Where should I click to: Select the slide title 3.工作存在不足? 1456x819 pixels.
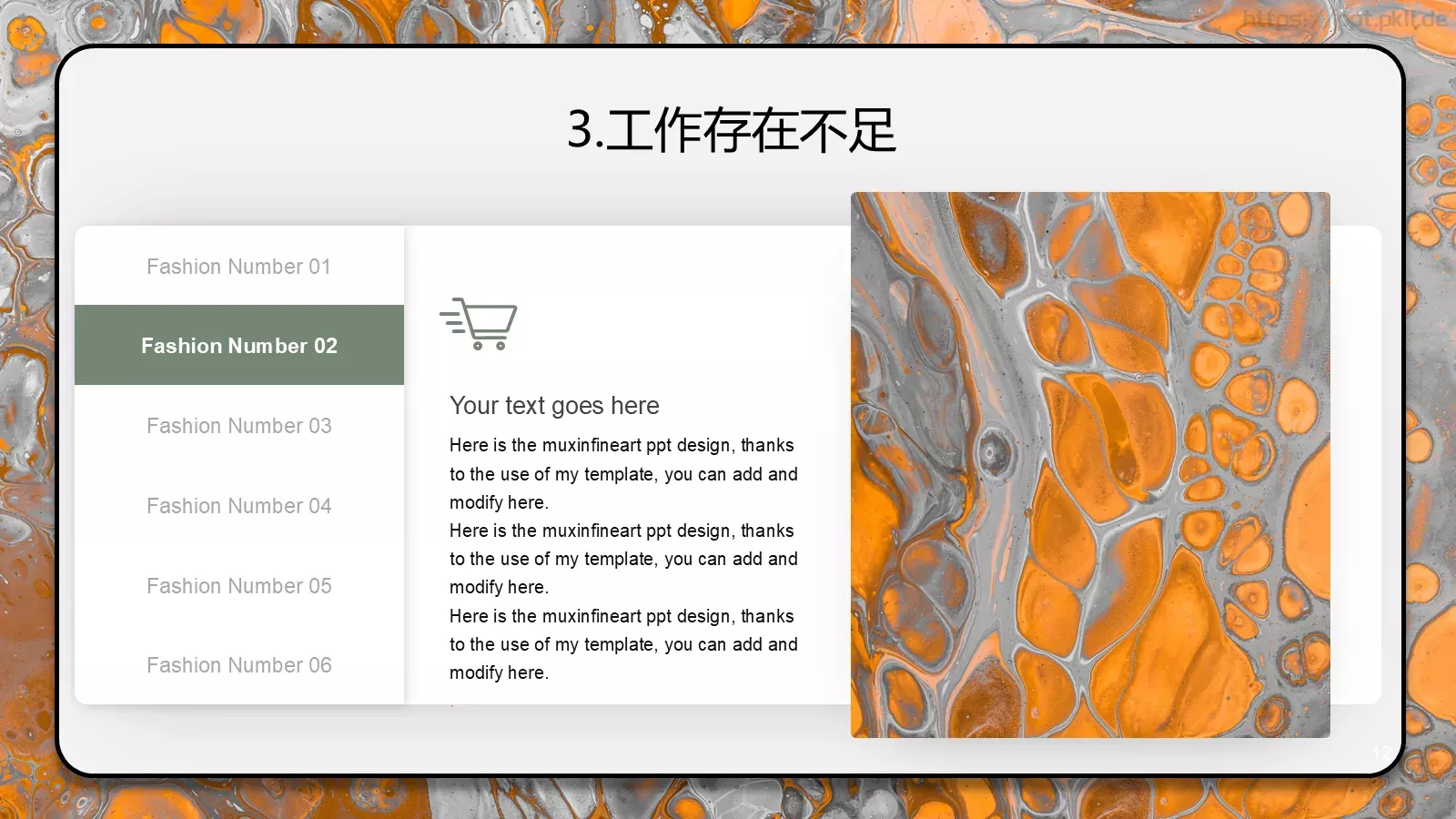[732, 130]
